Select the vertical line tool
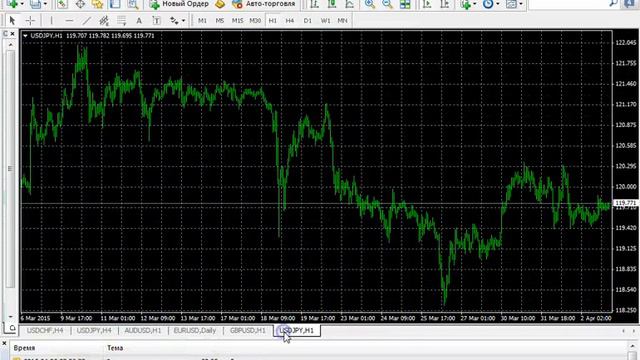 (x=51, y=20)
